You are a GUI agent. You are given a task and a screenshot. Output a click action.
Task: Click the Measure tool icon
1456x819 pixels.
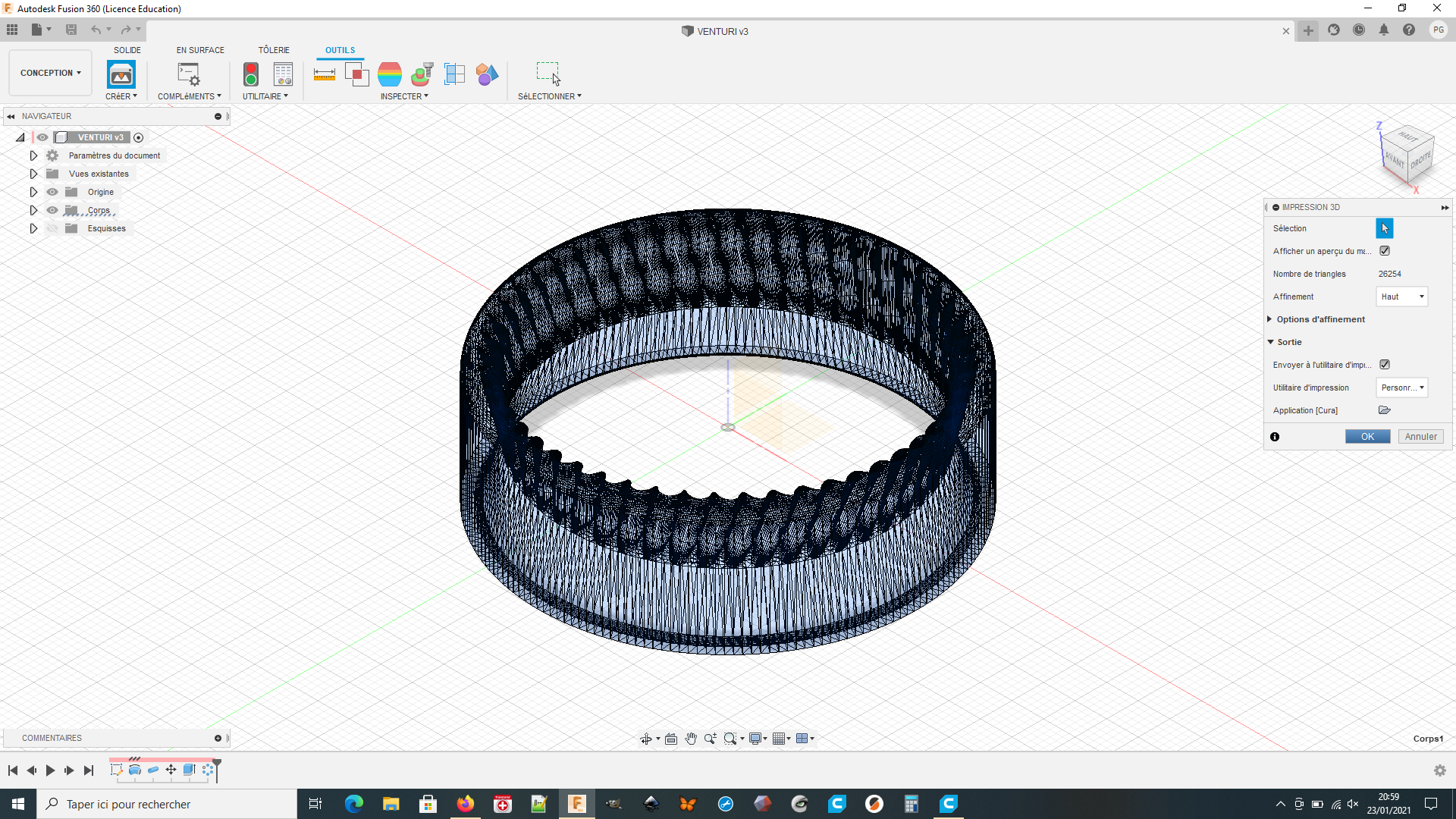324,74
